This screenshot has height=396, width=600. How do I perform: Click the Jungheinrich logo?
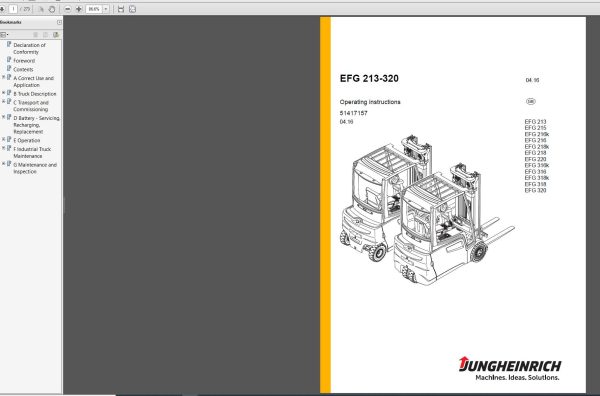point(510,365)
